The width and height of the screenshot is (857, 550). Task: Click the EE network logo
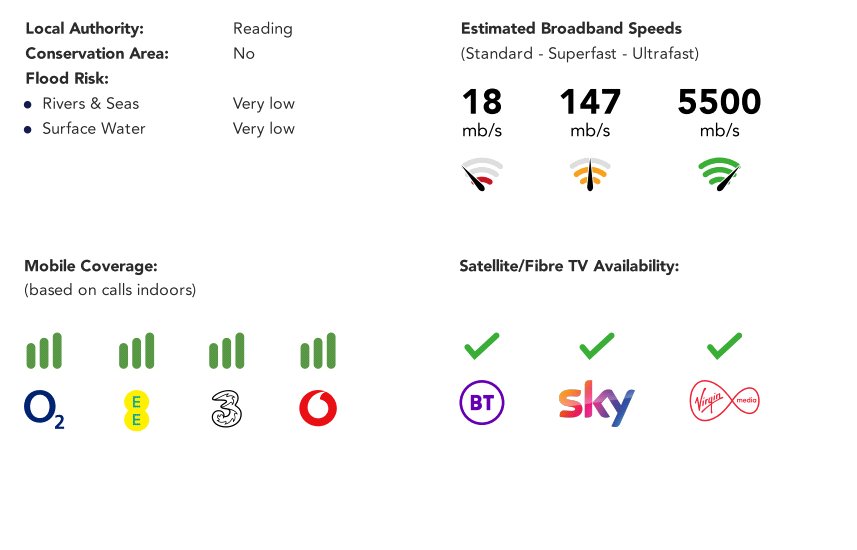coord(136,411)
